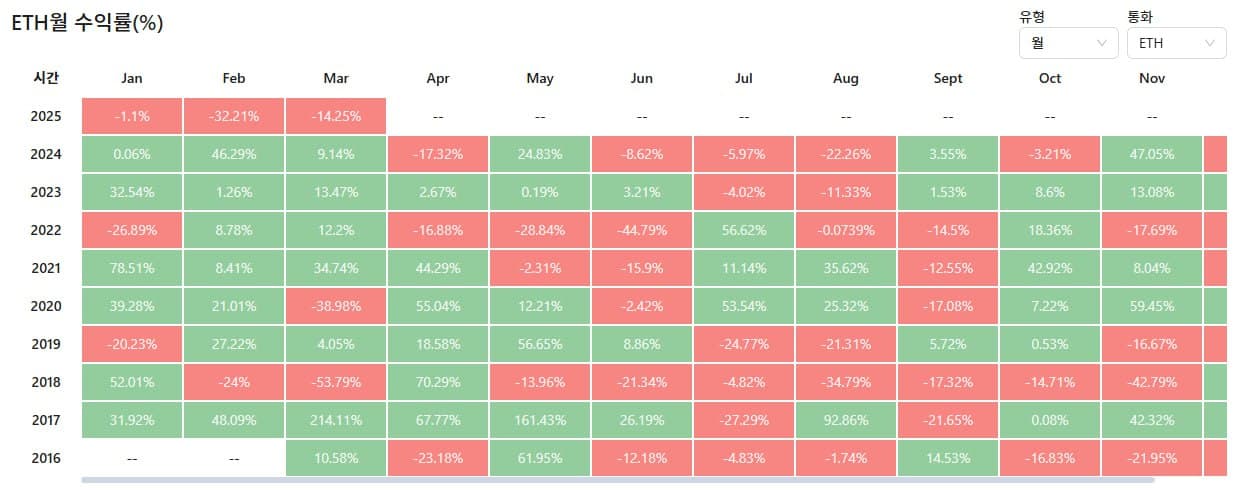Open the 통화 dropdown showing ETH
1240x491 pixels.
(1175, 43)
